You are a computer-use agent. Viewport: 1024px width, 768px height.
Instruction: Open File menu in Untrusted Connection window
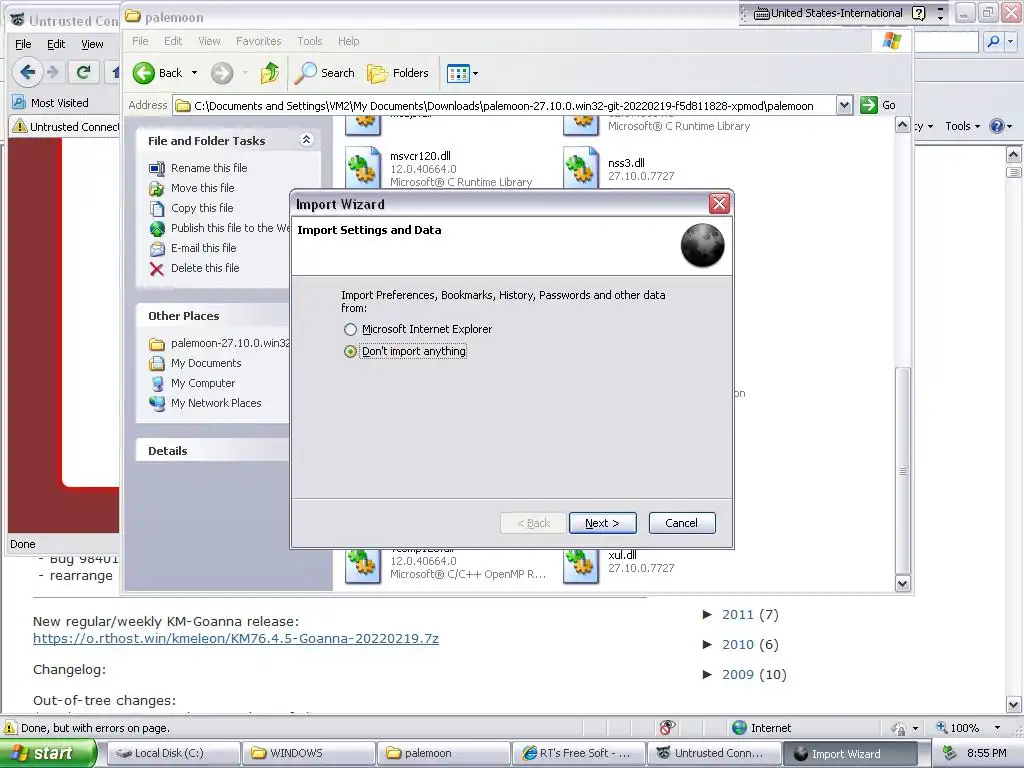(23, 44)
